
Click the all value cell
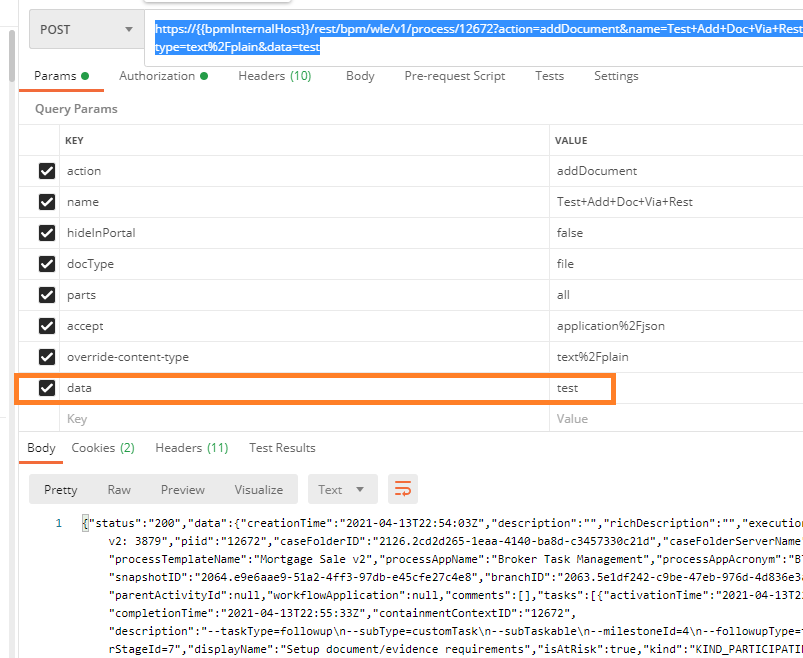(x=677, y=295)
